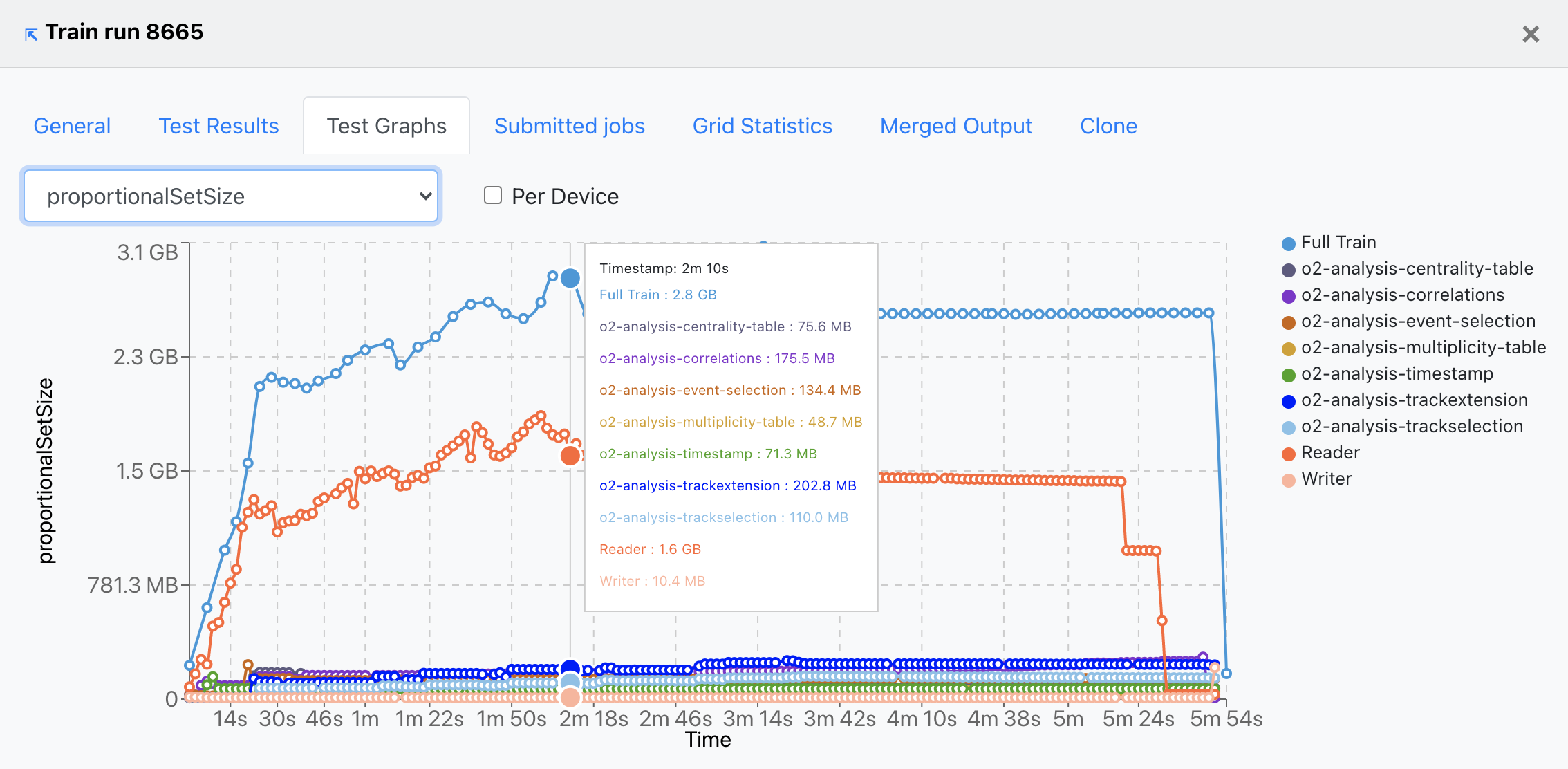This screenshot has height=769, width=1568.
Task: Click the popout arrow icon beside Train run 8665
Action: tap(31, 34)
